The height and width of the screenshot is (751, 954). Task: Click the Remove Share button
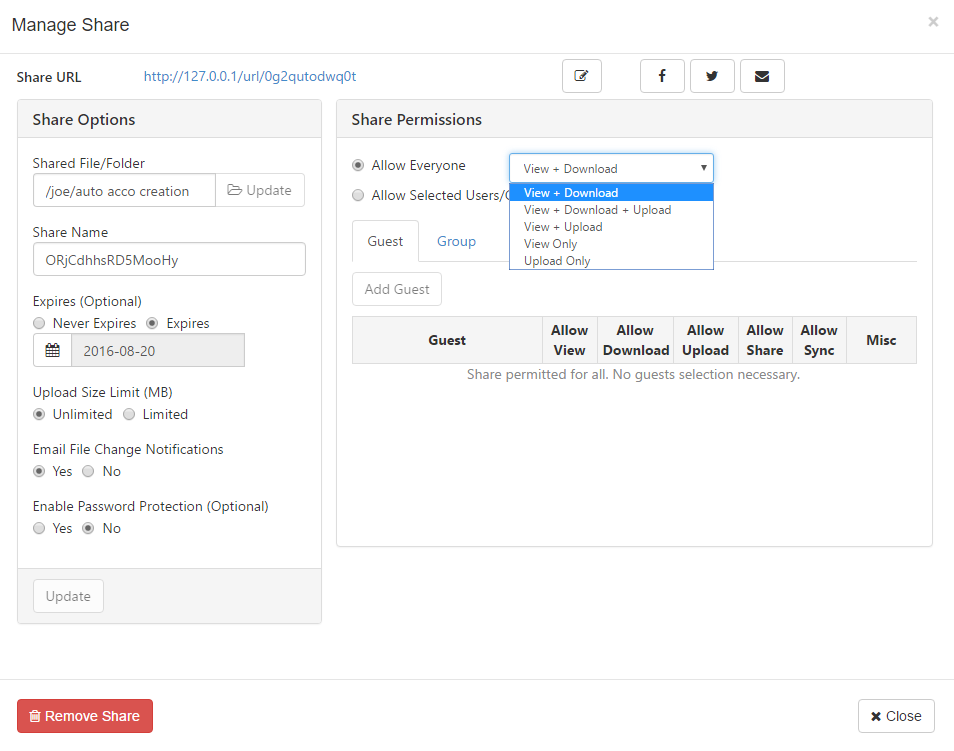point(85,716)
